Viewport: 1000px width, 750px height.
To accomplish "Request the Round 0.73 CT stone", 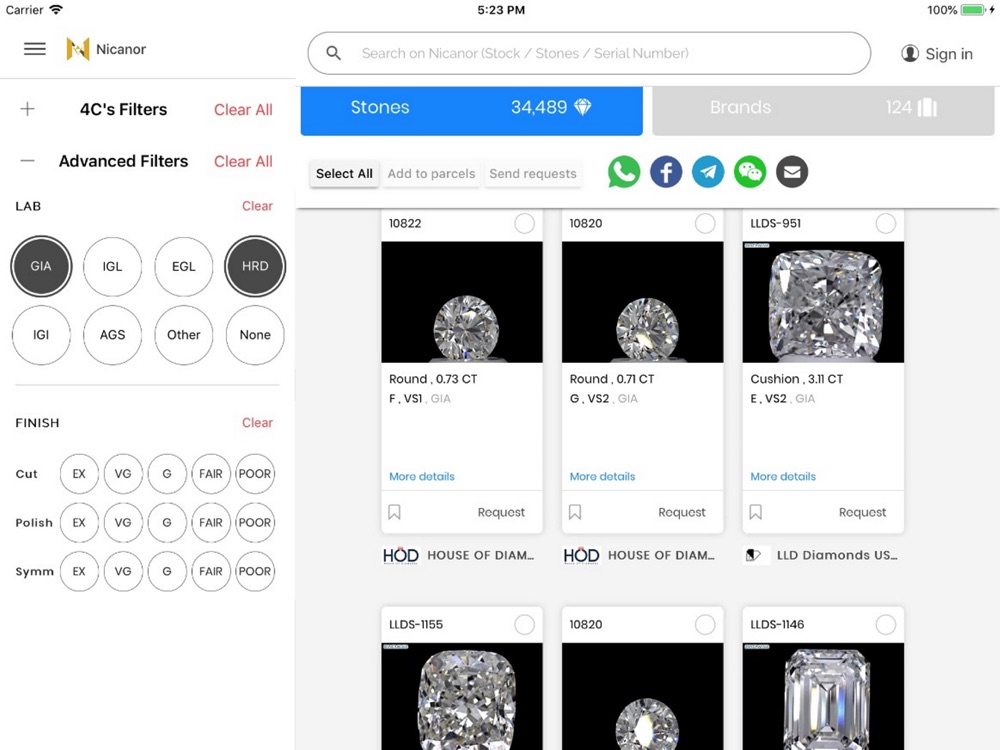I will point(501,512).
